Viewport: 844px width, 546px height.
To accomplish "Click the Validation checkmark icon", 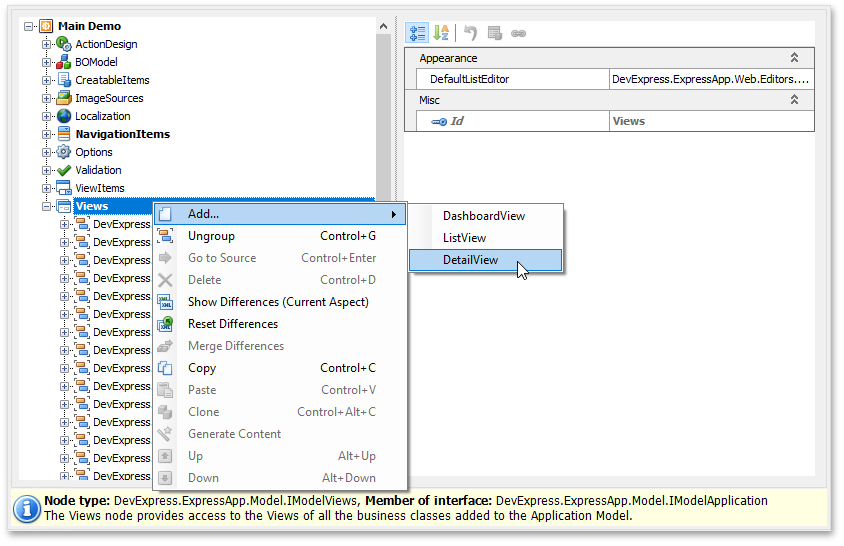I will pyautogui.click(x=64, y=170).
